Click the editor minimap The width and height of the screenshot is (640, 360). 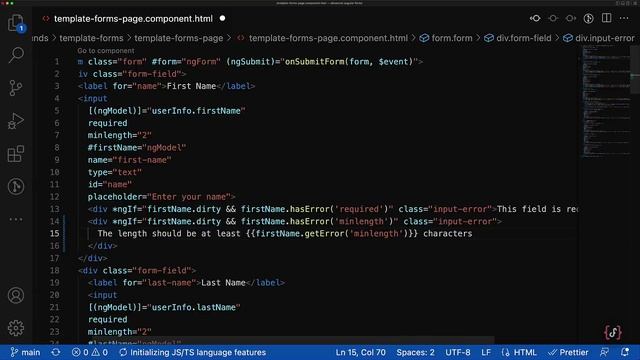click(x=607, y=101)
